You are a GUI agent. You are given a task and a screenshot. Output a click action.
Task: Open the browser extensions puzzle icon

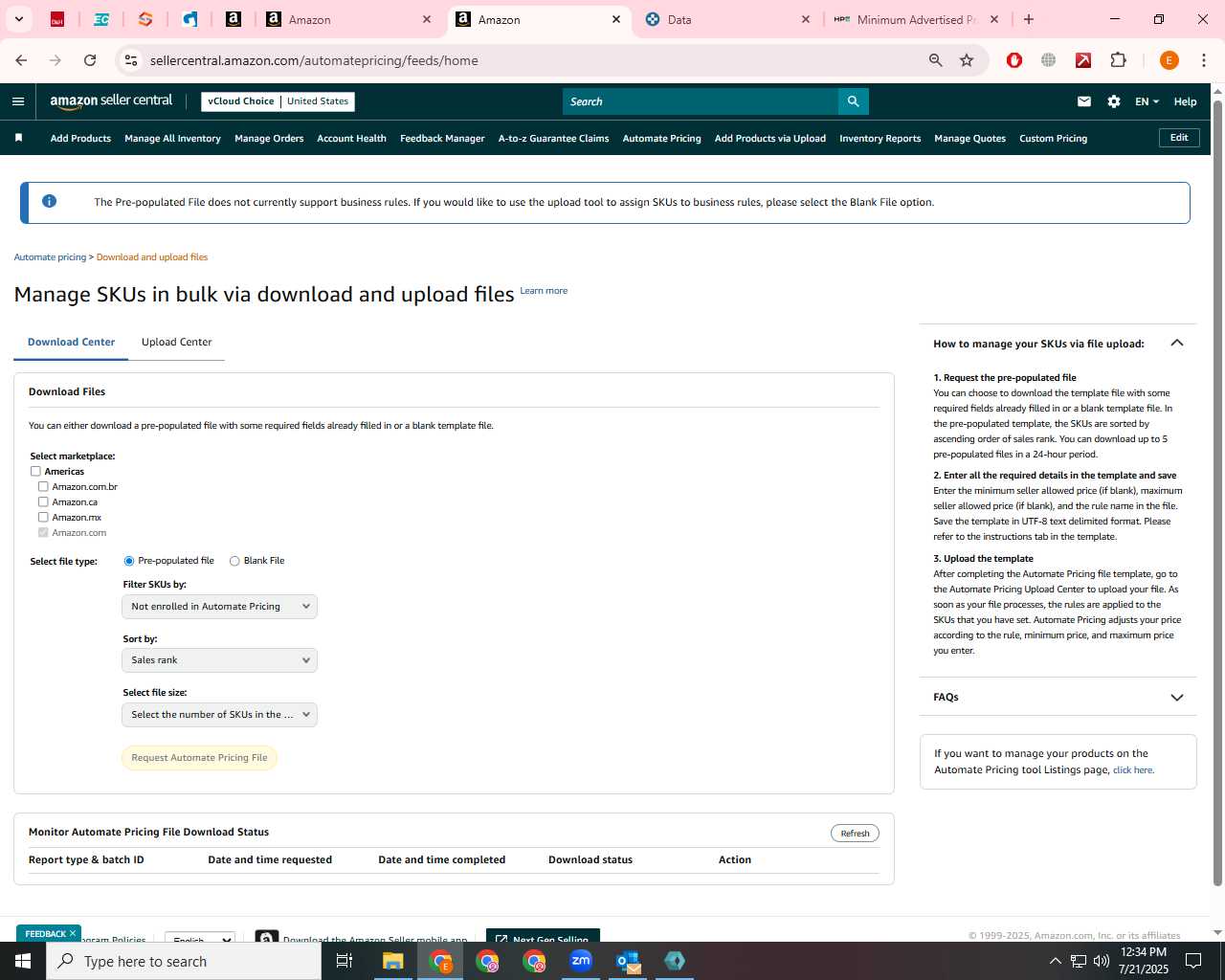1118,60
